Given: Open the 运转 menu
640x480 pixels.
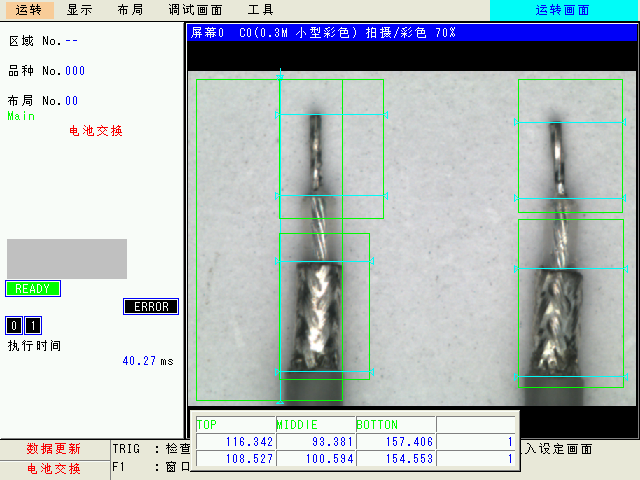Looking at the screenshot, I should [x=29, y=10].
